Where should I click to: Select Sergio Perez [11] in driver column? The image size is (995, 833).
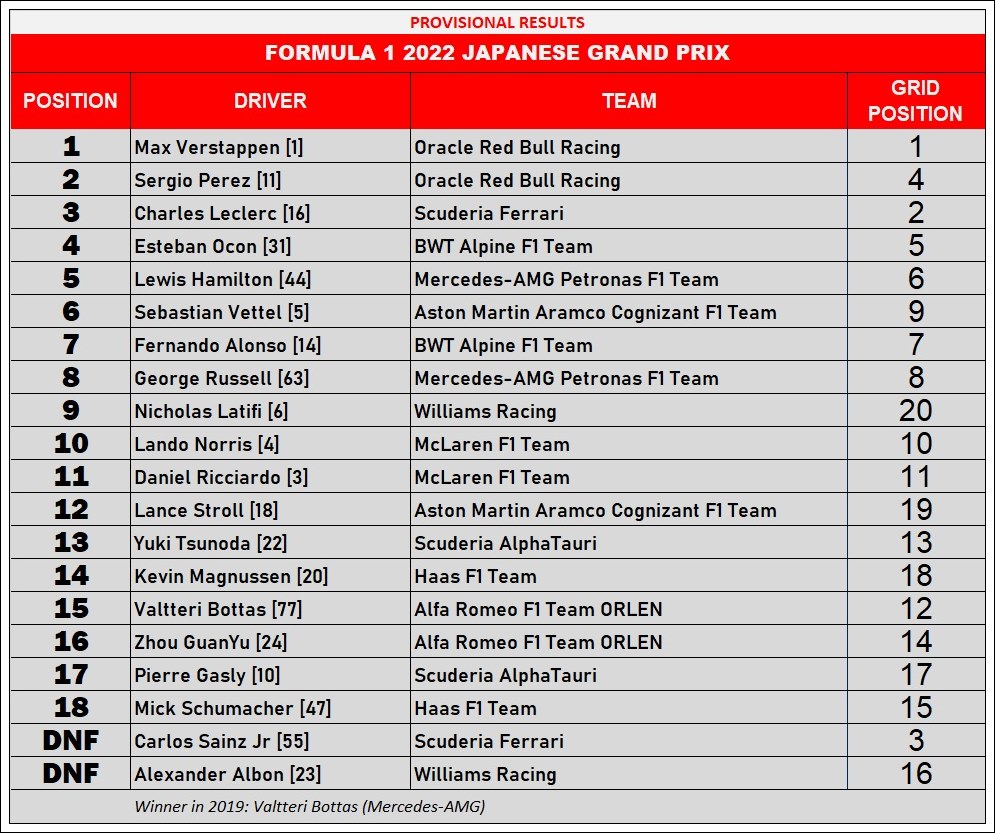pyautogui.click(x=270, y=180)
